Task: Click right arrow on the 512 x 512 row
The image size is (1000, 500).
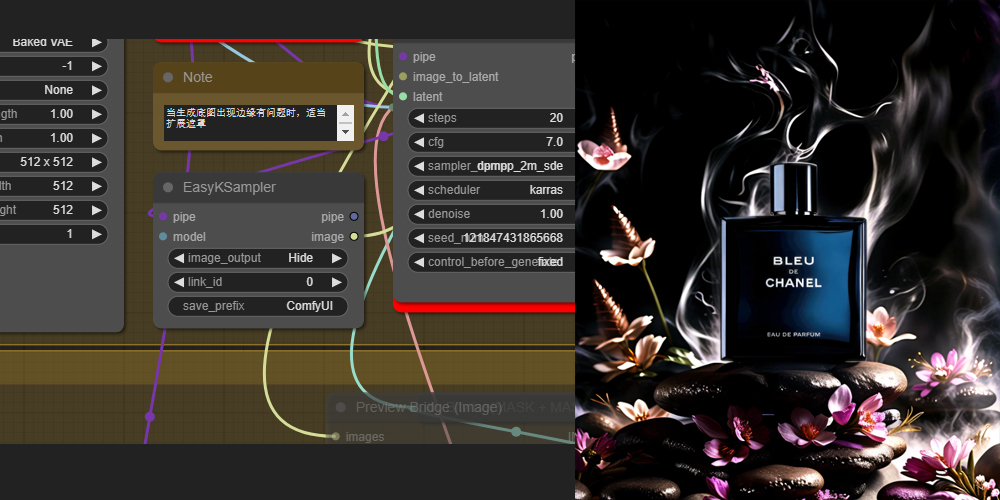Action: click(x=96, y=162)
